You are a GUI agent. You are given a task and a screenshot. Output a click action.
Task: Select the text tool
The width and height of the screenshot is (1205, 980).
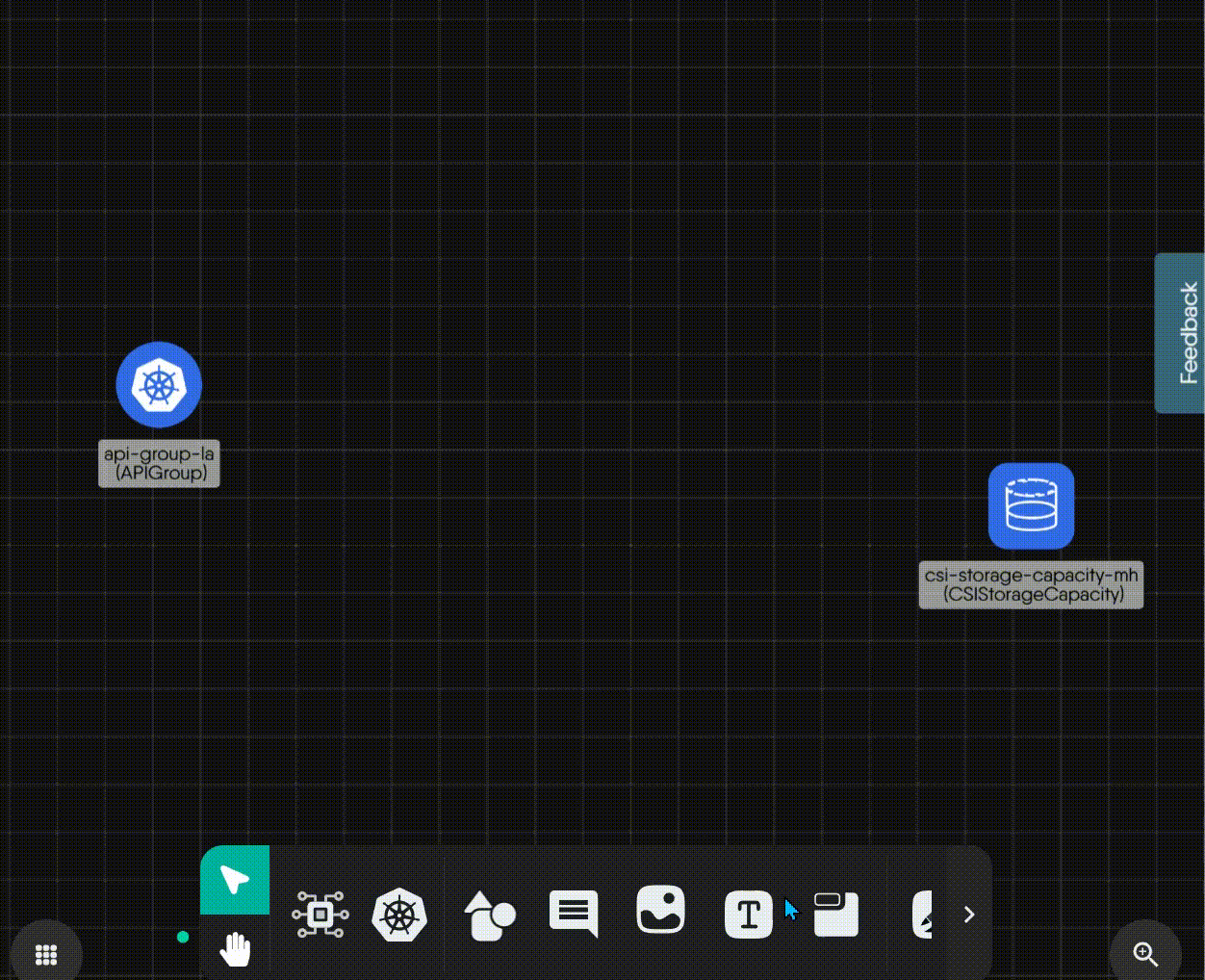tap(748, 914)
